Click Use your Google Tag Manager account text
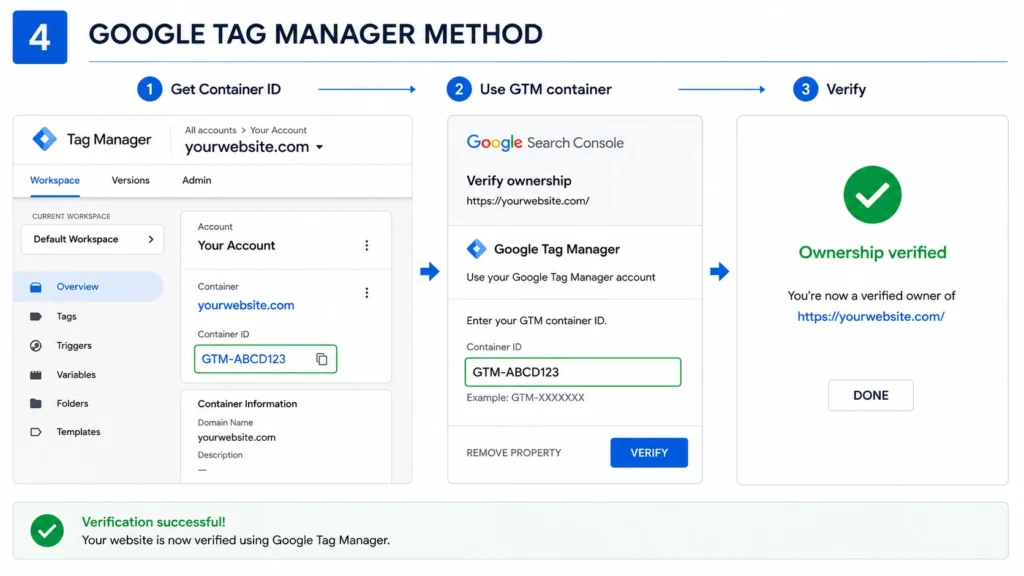Image resolution: width=1024 pixels, height=576 pixels. pos(560,277)
